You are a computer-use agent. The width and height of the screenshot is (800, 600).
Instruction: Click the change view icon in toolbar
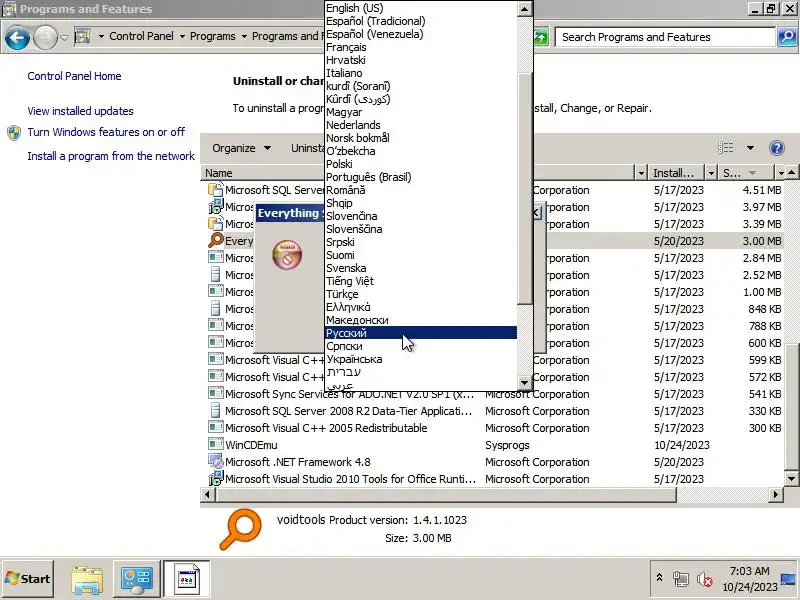point(726,148)
